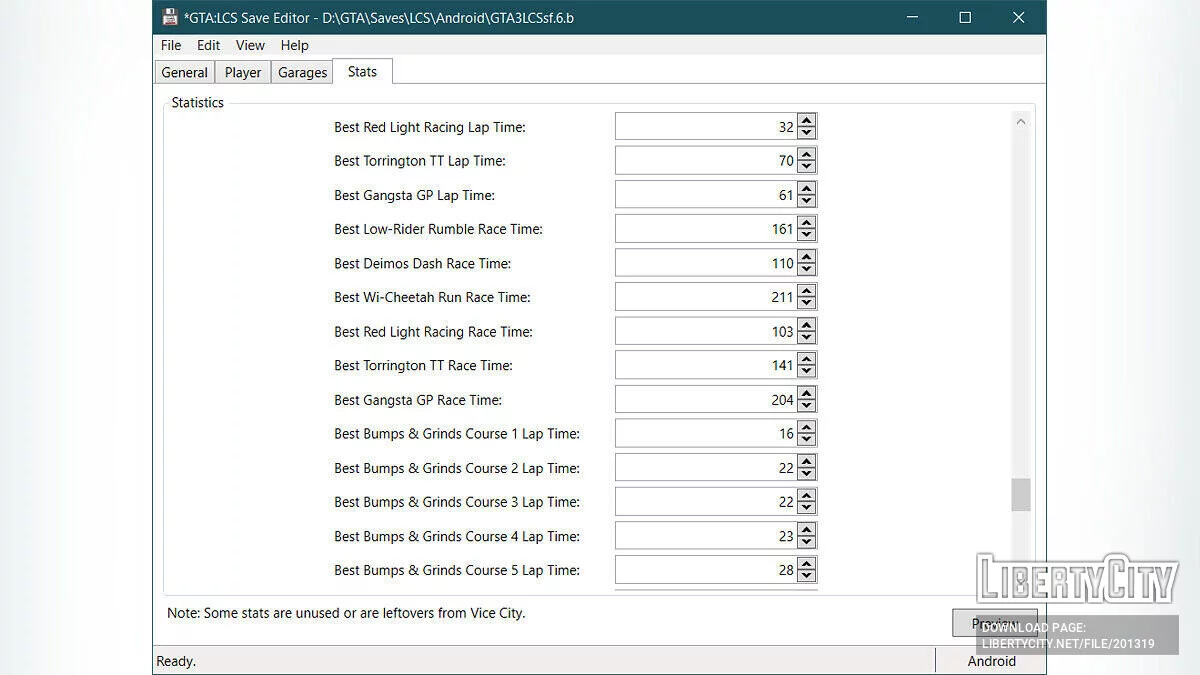1200x675 pixels.
Task: Click the scroll-up arrow on the scrollbar
Action: pyautogui.click(x=1021, y=120)
